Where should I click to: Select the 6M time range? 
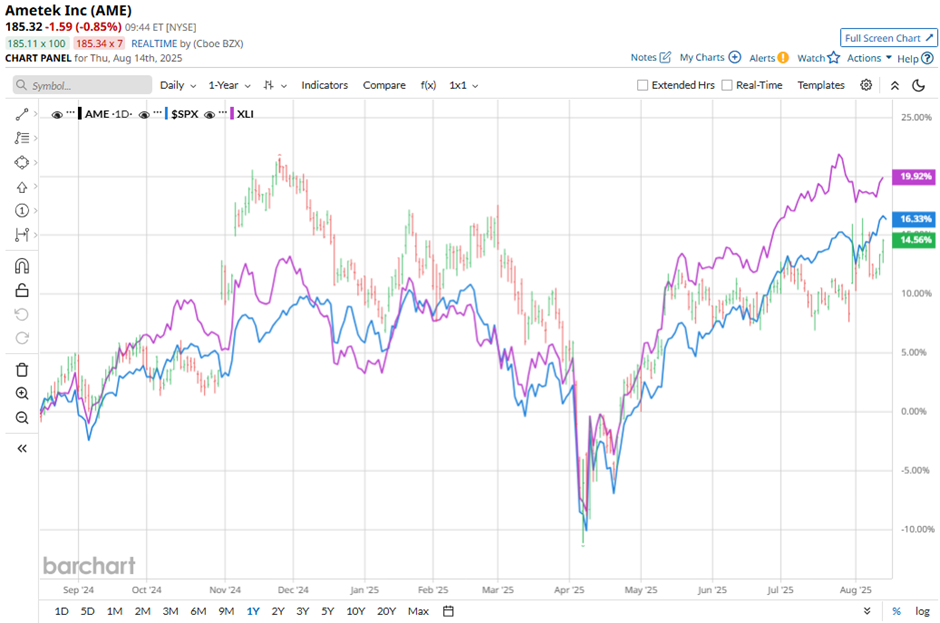coord(198,611)
